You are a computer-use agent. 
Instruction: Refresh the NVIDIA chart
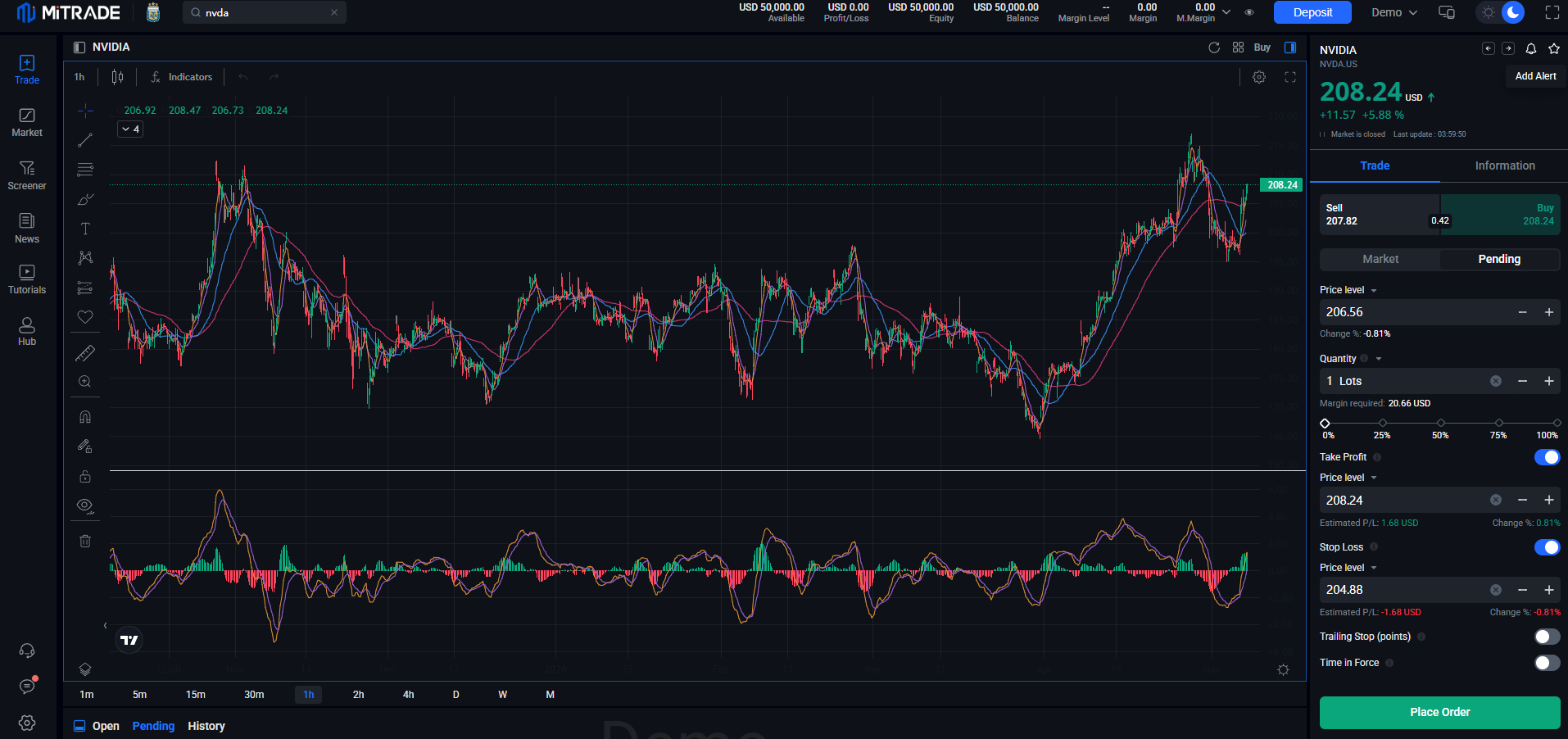[x=1214, y=48]
